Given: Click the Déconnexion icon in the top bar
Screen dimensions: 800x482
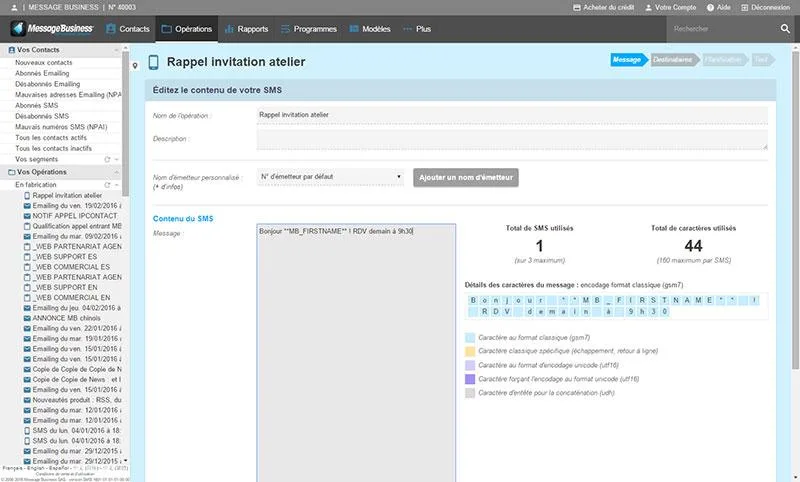Looking at the screenshot, I should click(744, 8).
